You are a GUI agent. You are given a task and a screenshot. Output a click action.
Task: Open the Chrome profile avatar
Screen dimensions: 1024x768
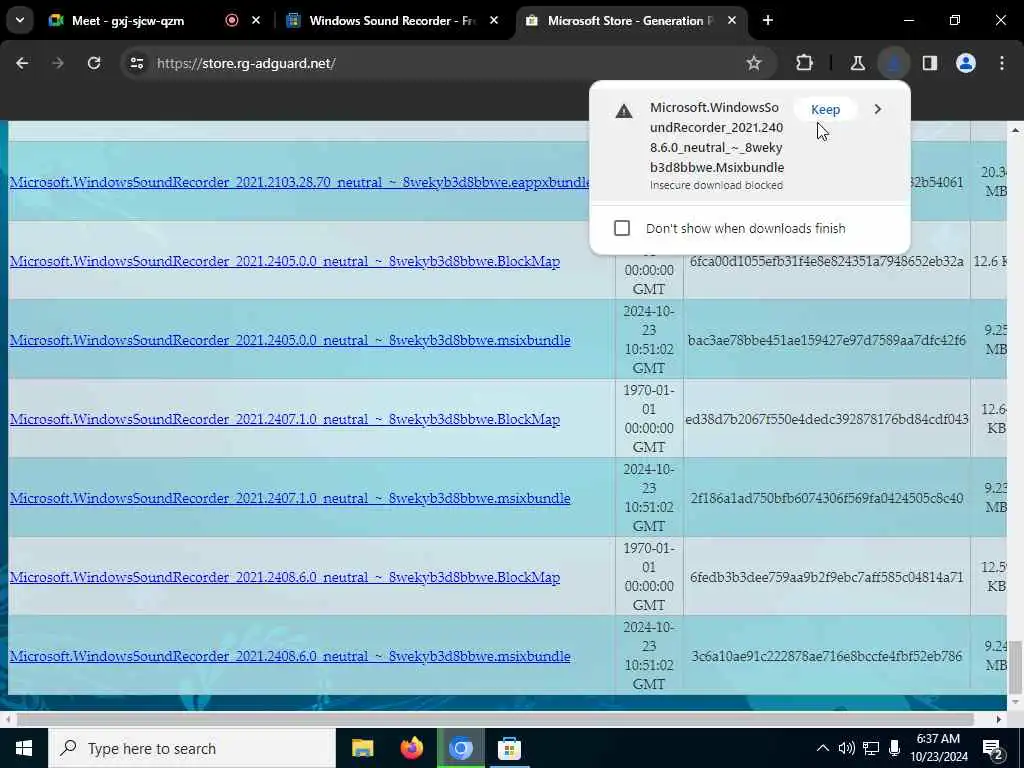pyautogui.click(x=966, y=63)
